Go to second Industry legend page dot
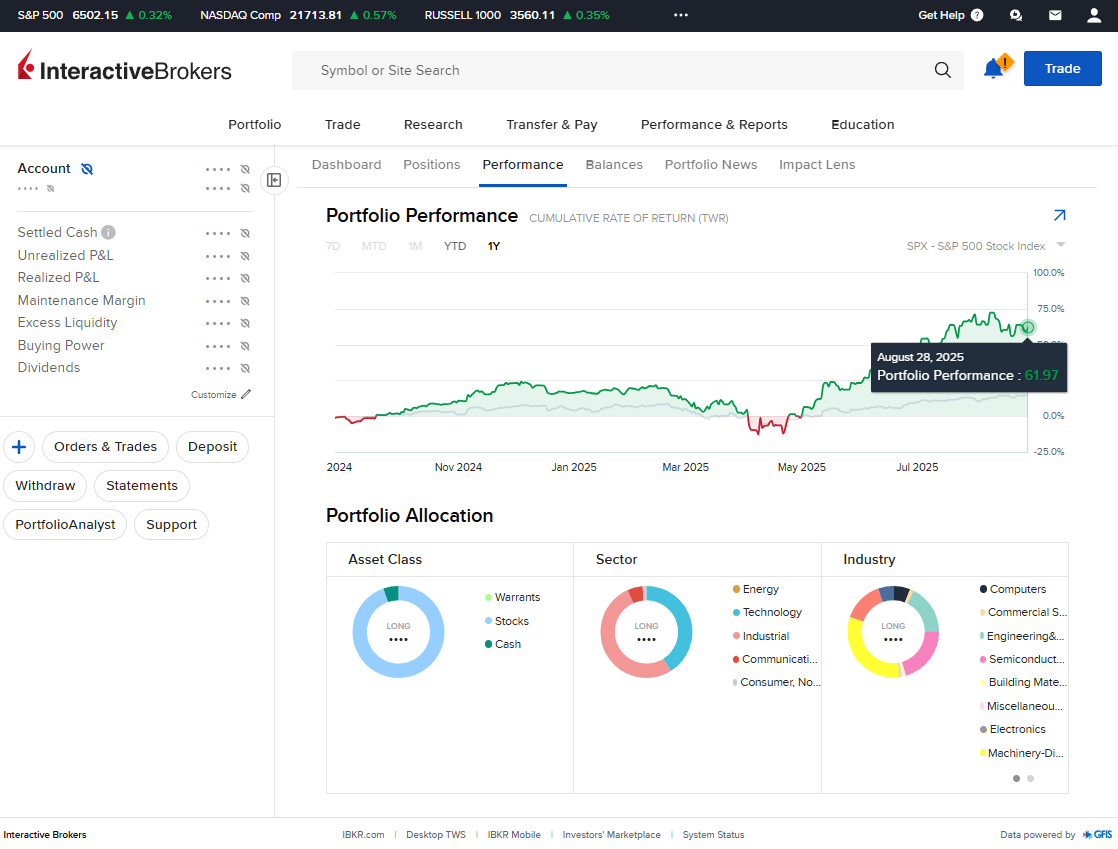 (1030, 778)
